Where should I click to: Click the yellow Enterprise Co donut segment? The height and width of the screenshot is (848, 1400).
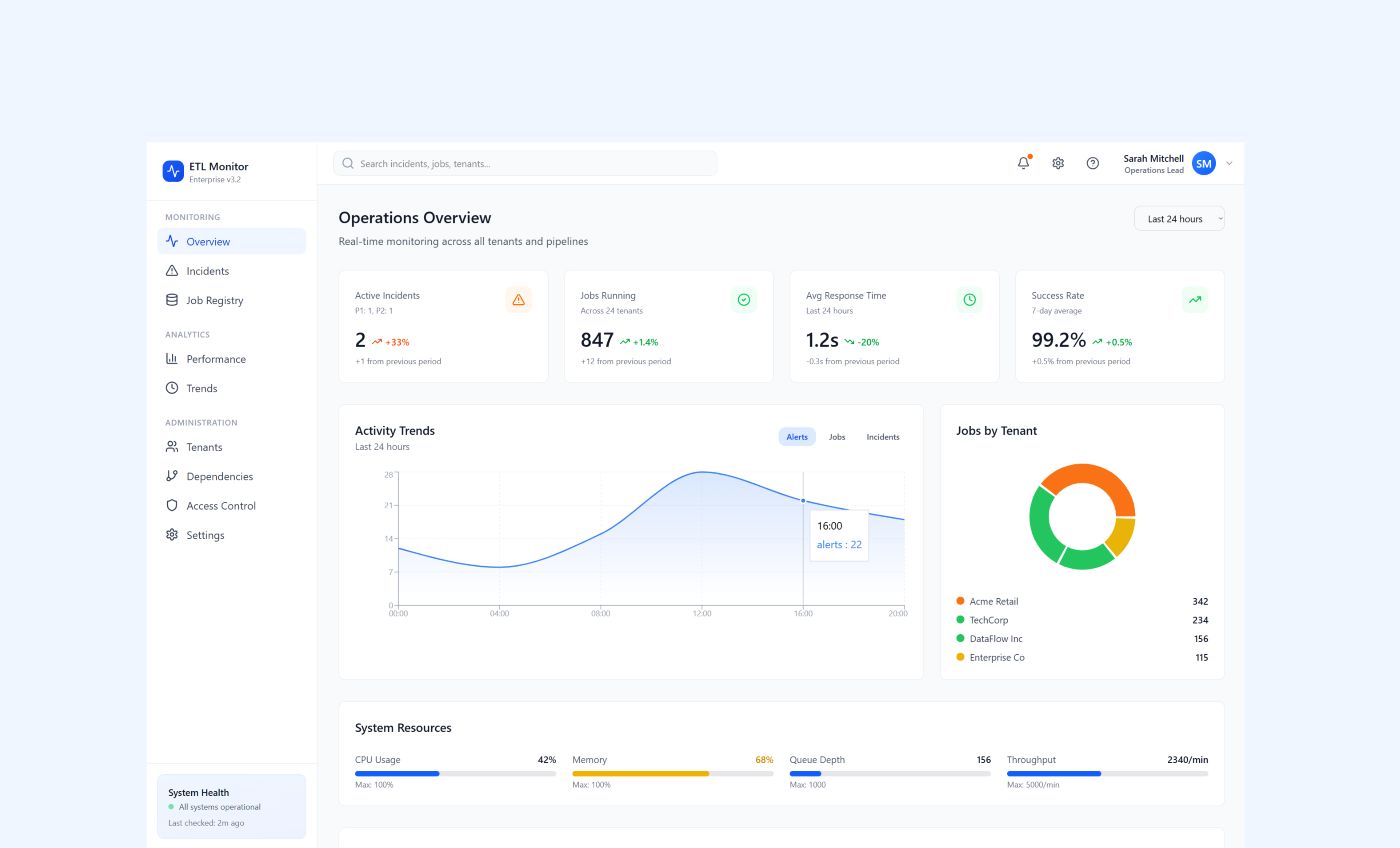point(1122,537)
